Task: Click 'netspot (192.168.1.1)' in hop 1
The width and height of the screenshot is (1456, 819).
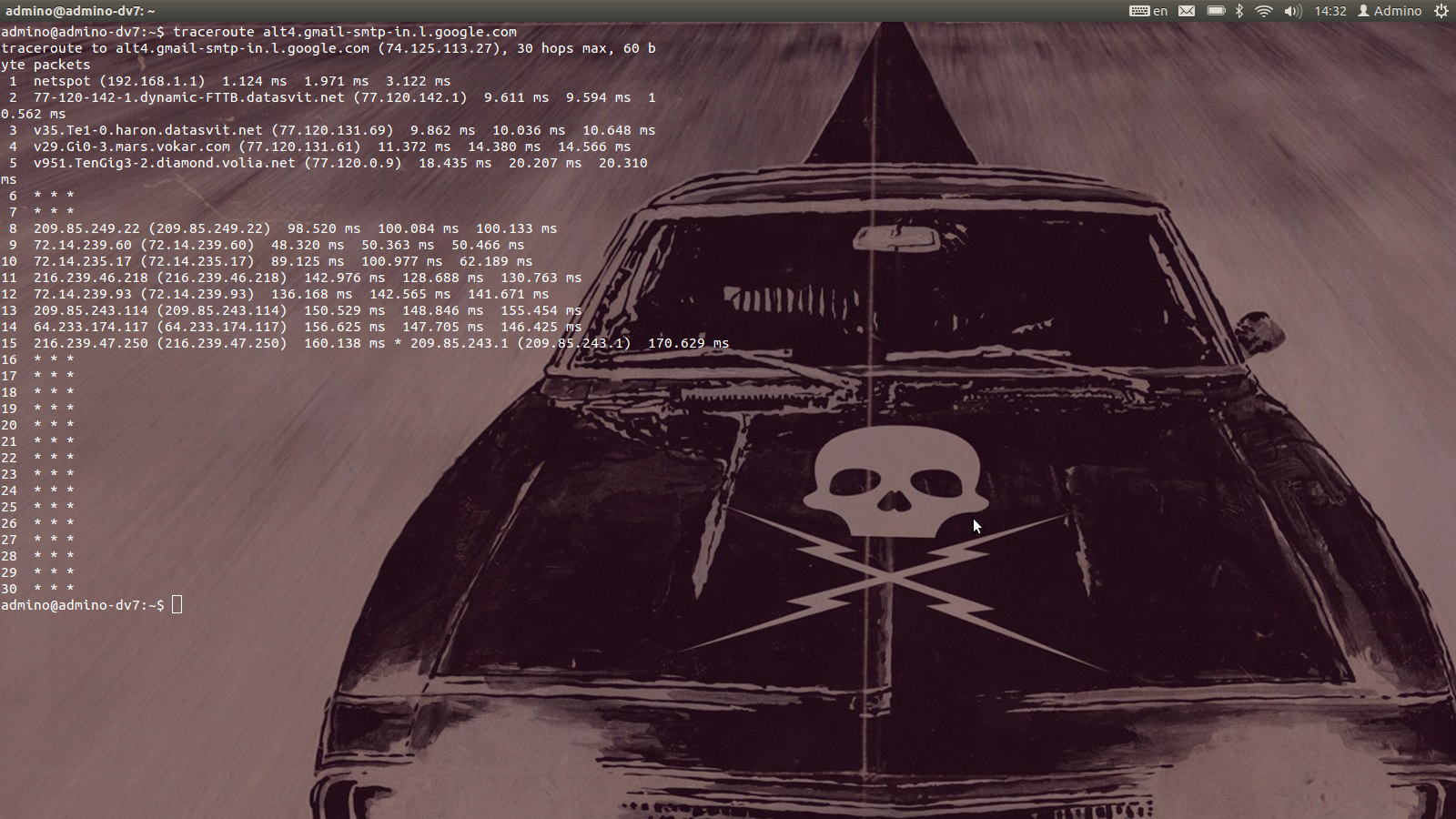Action: pos(119,81)
